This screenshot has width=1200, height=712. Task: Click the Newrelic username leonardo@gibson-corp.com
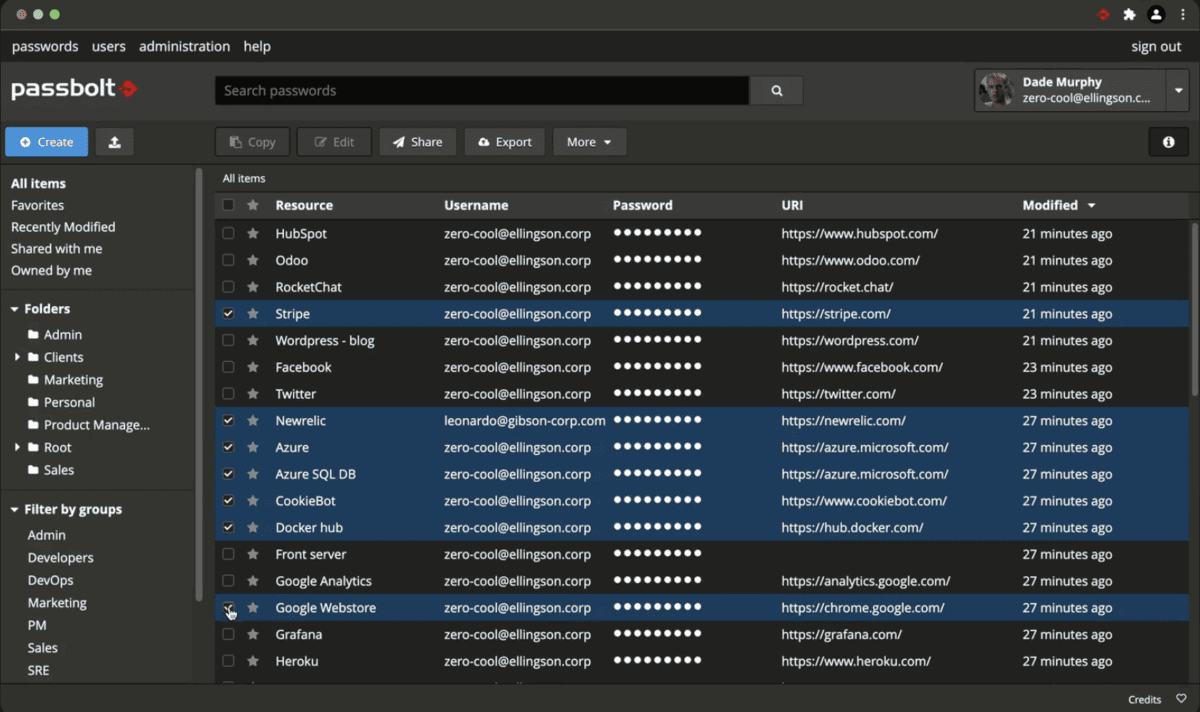(x=525, y=420)
